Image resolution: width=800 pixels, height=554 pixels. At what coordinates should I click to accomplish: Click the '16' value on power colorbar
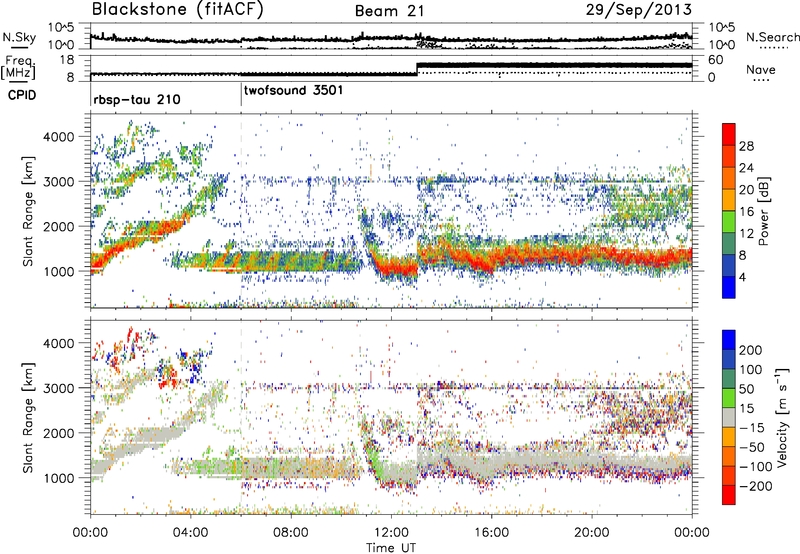pyautogui.click(x=746, y=212)
